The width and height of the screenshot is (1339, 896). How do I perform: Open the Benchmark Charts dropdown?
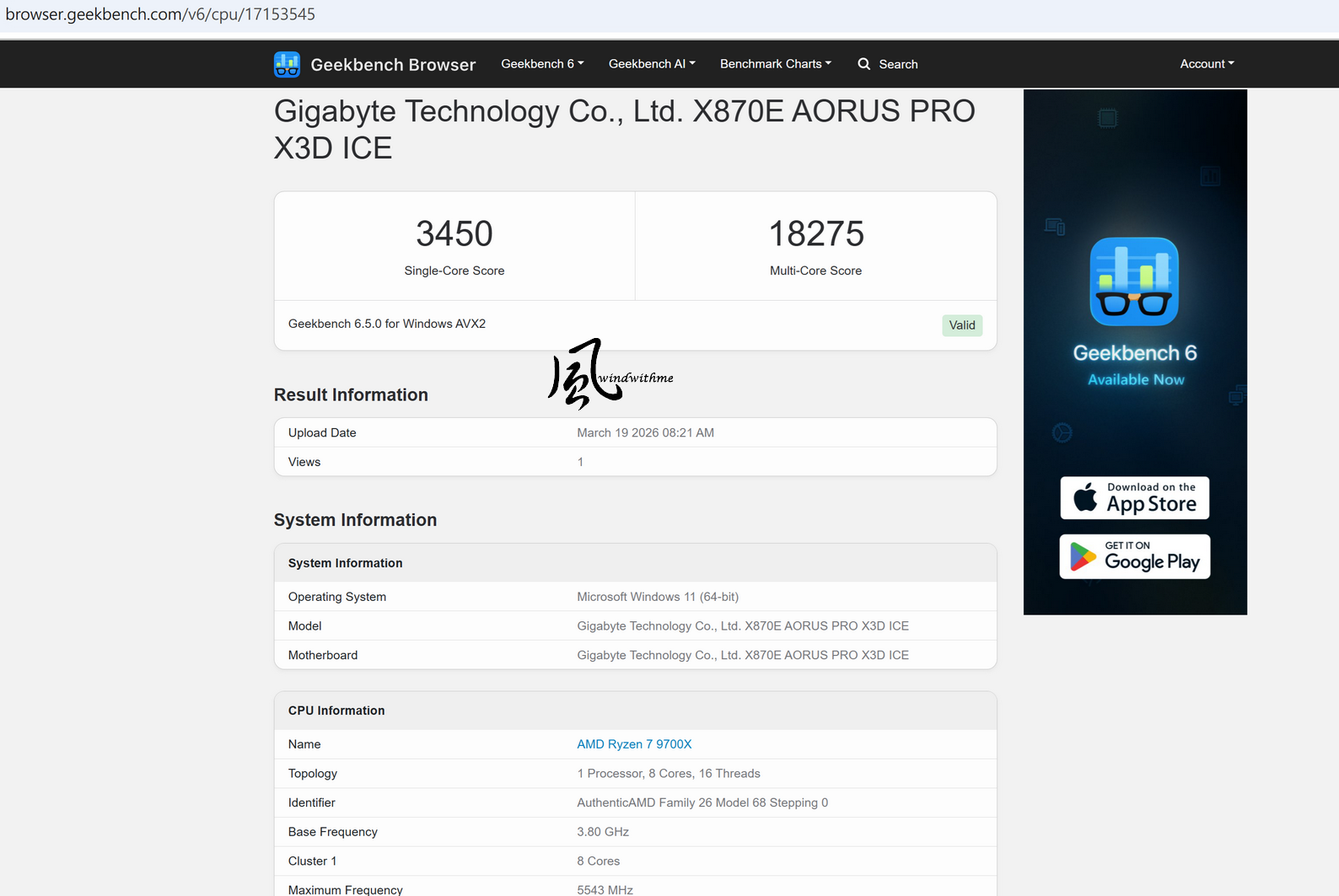775,64
